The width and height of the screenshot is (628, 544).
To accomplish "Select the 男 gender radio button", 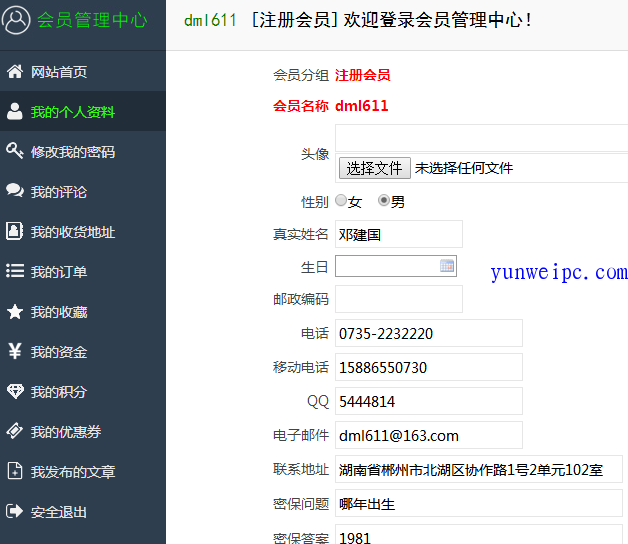I will 384,201.
